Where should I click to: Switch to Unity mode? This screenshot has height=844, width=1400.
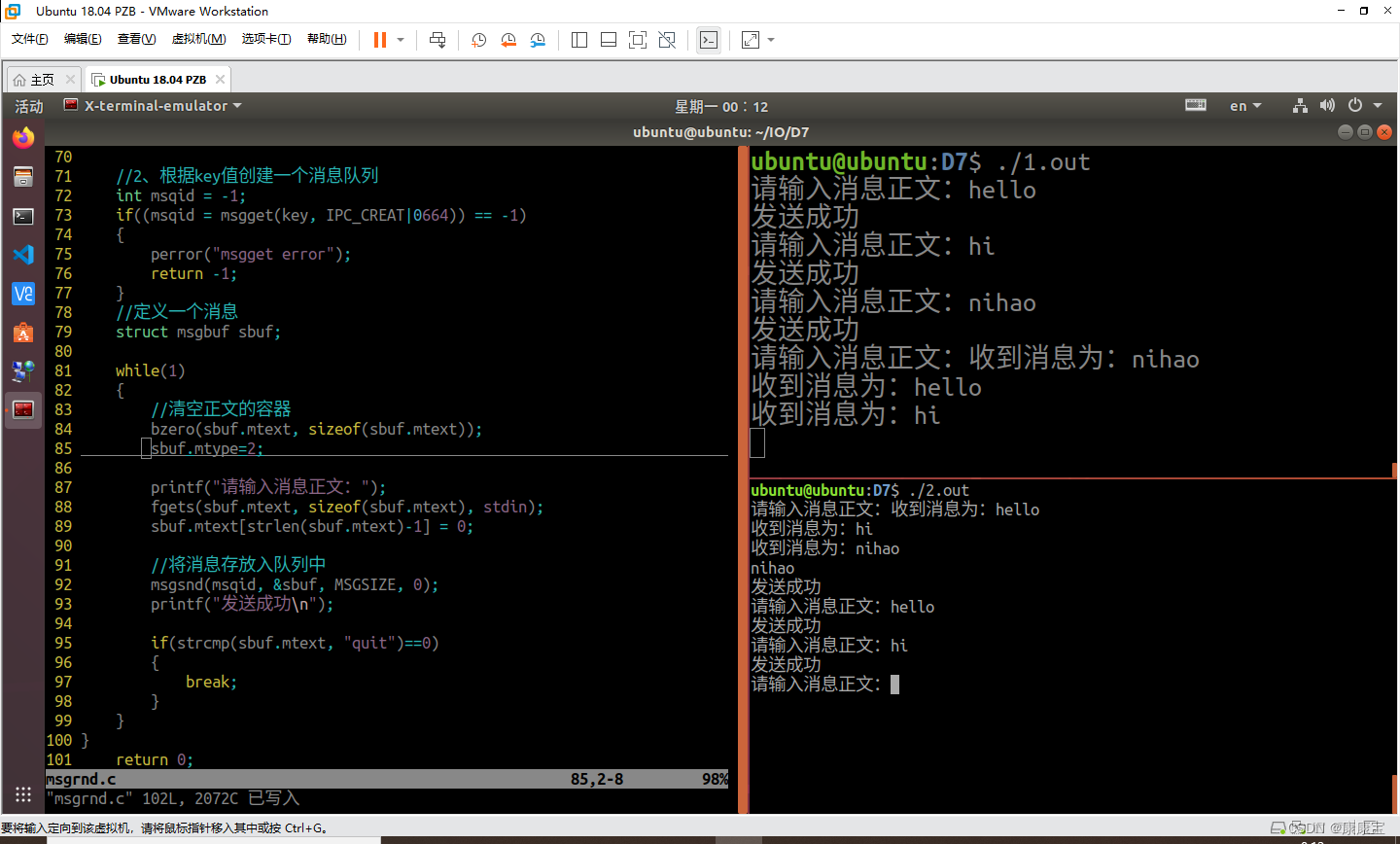point(667,40)
